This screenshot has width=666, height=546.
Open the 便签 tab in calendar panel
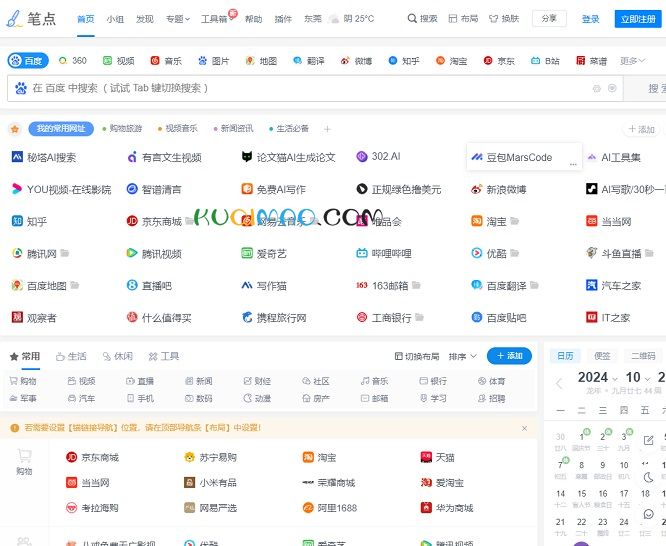(602, 356)
